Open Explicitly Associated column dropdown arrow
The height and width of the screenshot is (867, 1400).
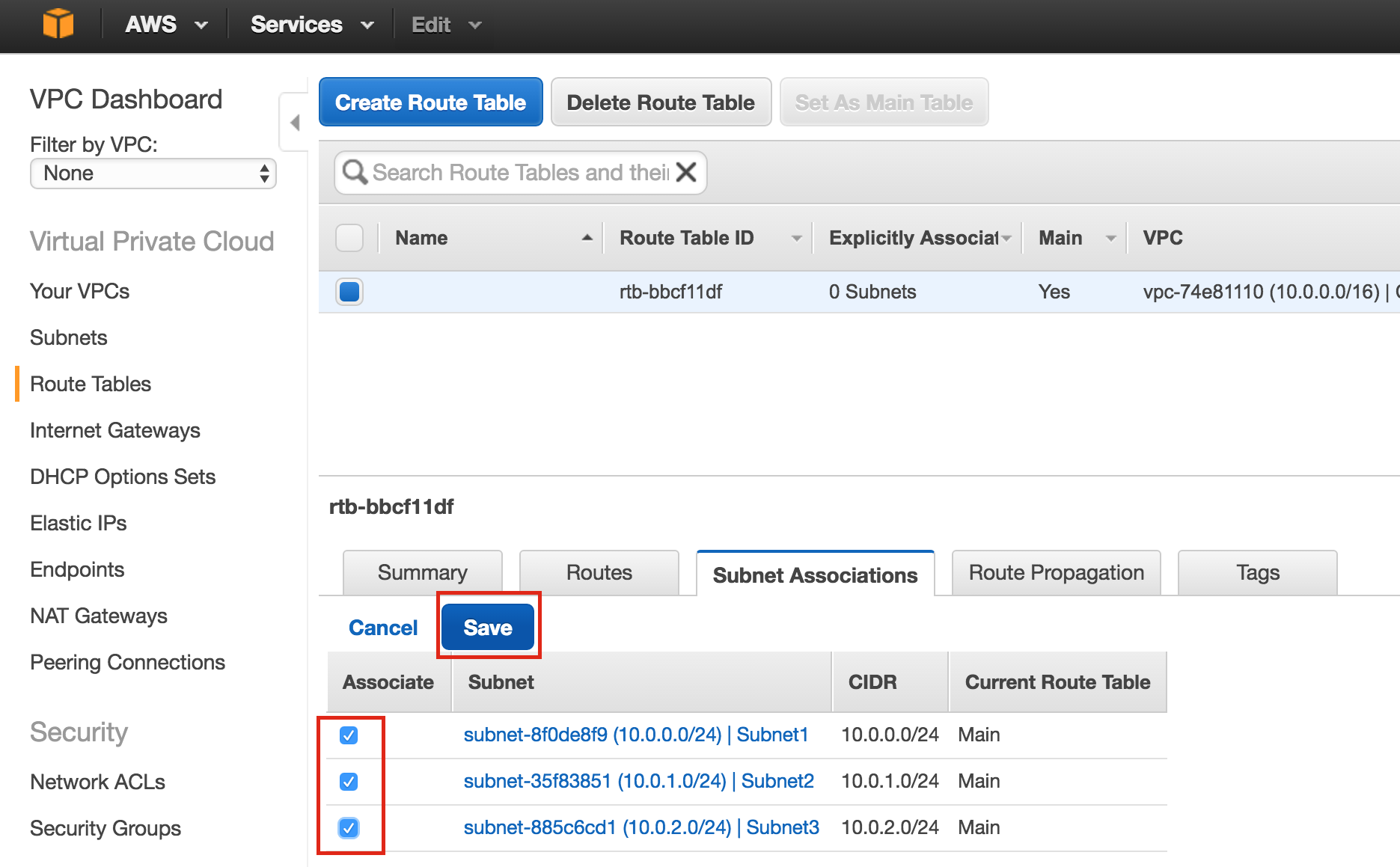[1006, 239]
